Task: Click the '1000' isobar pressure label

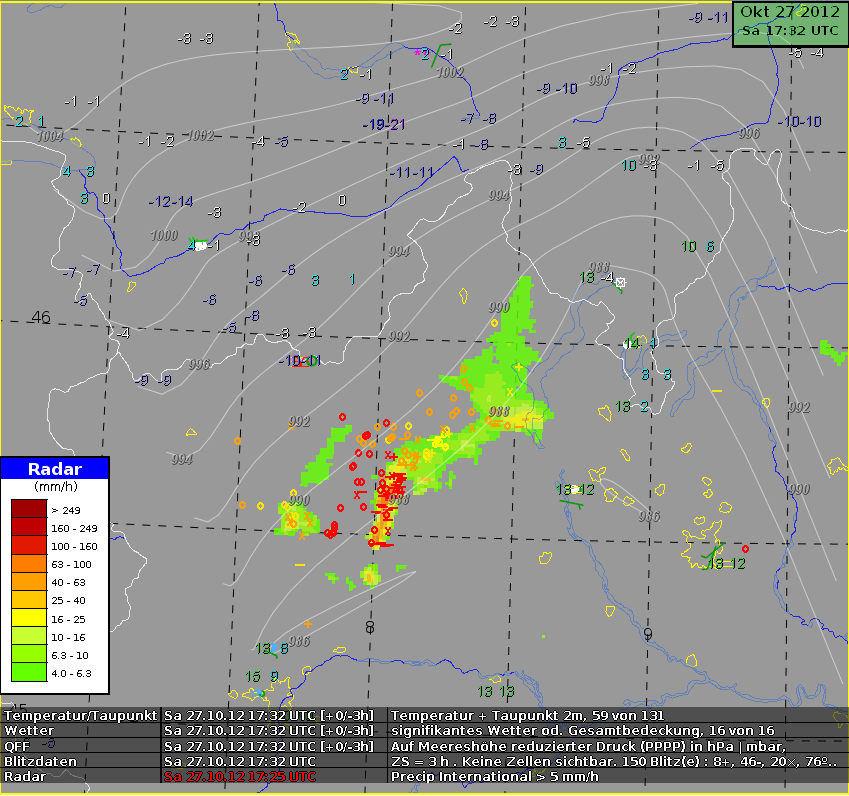Action: pyautogui.click(x=164, y=236)
